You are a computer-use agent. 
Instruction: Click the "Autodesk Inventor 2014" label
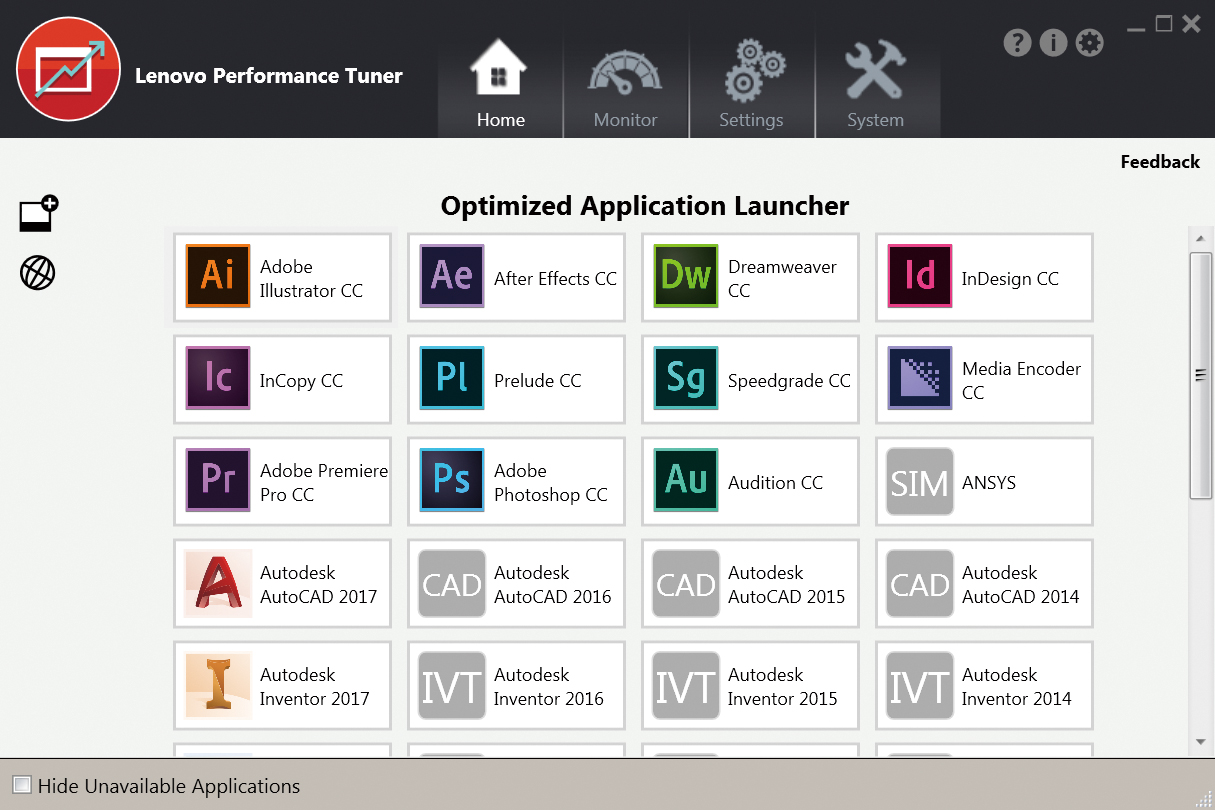tap(1016, 687)
